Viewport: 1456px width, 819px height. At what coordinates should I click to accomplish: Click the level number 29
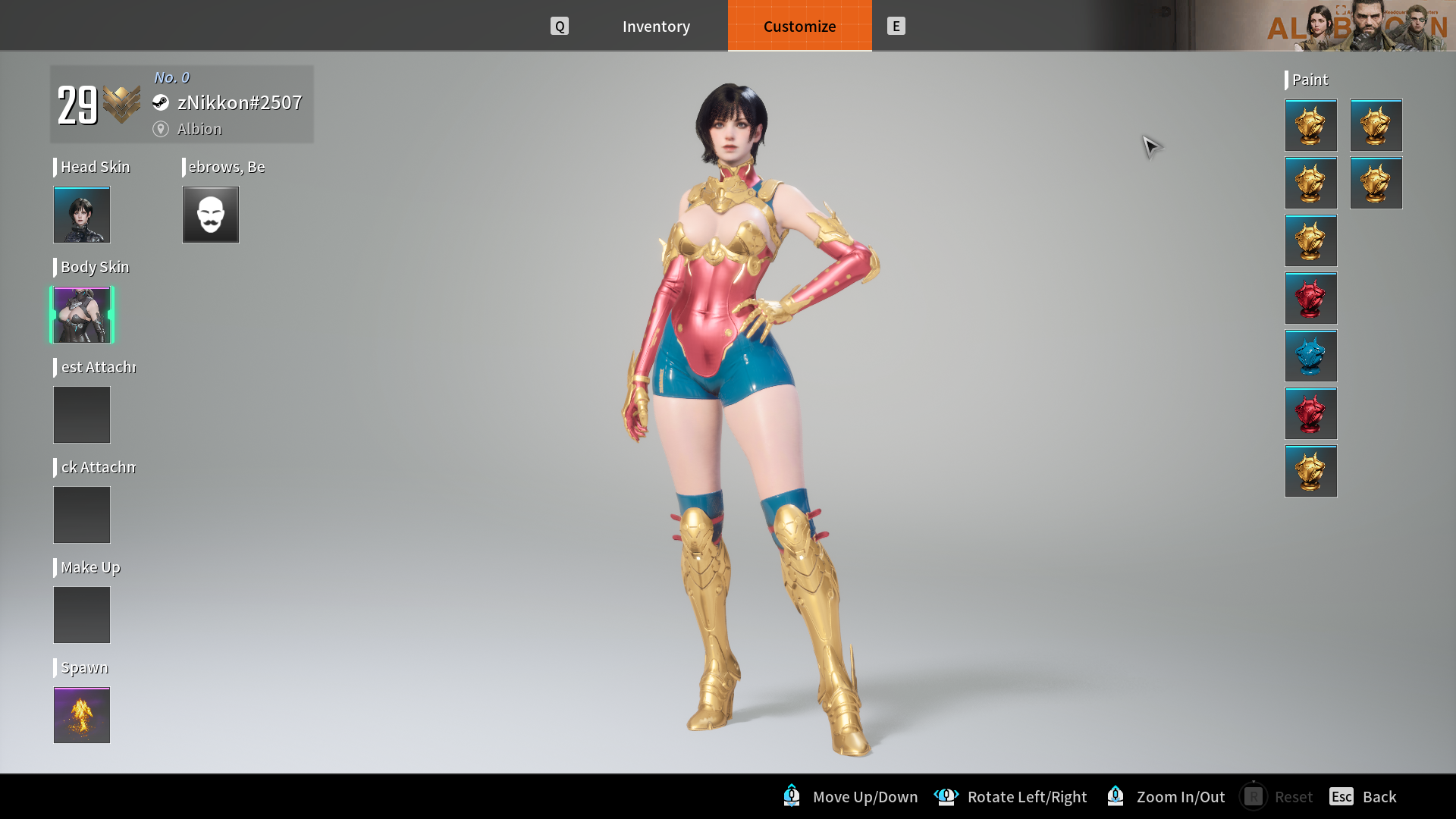pos(77,105)
